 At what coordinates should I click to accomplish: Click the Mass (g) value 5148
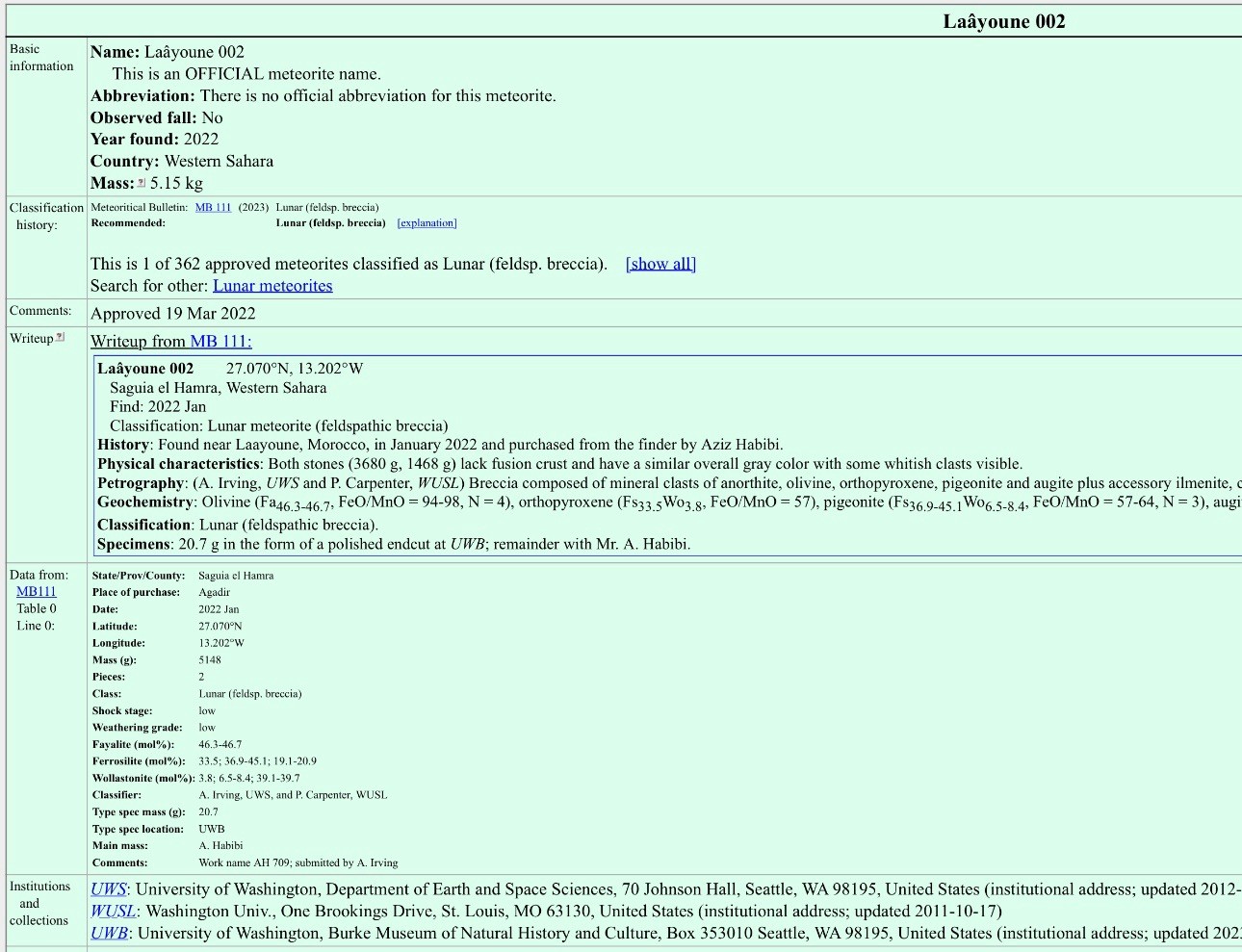[x=210, y=660]
